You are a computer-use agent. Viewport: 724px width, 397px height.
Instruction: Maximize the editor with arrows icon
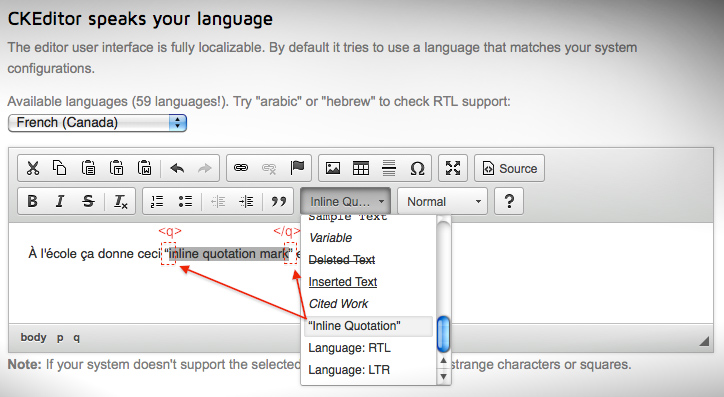pos(453,168)
